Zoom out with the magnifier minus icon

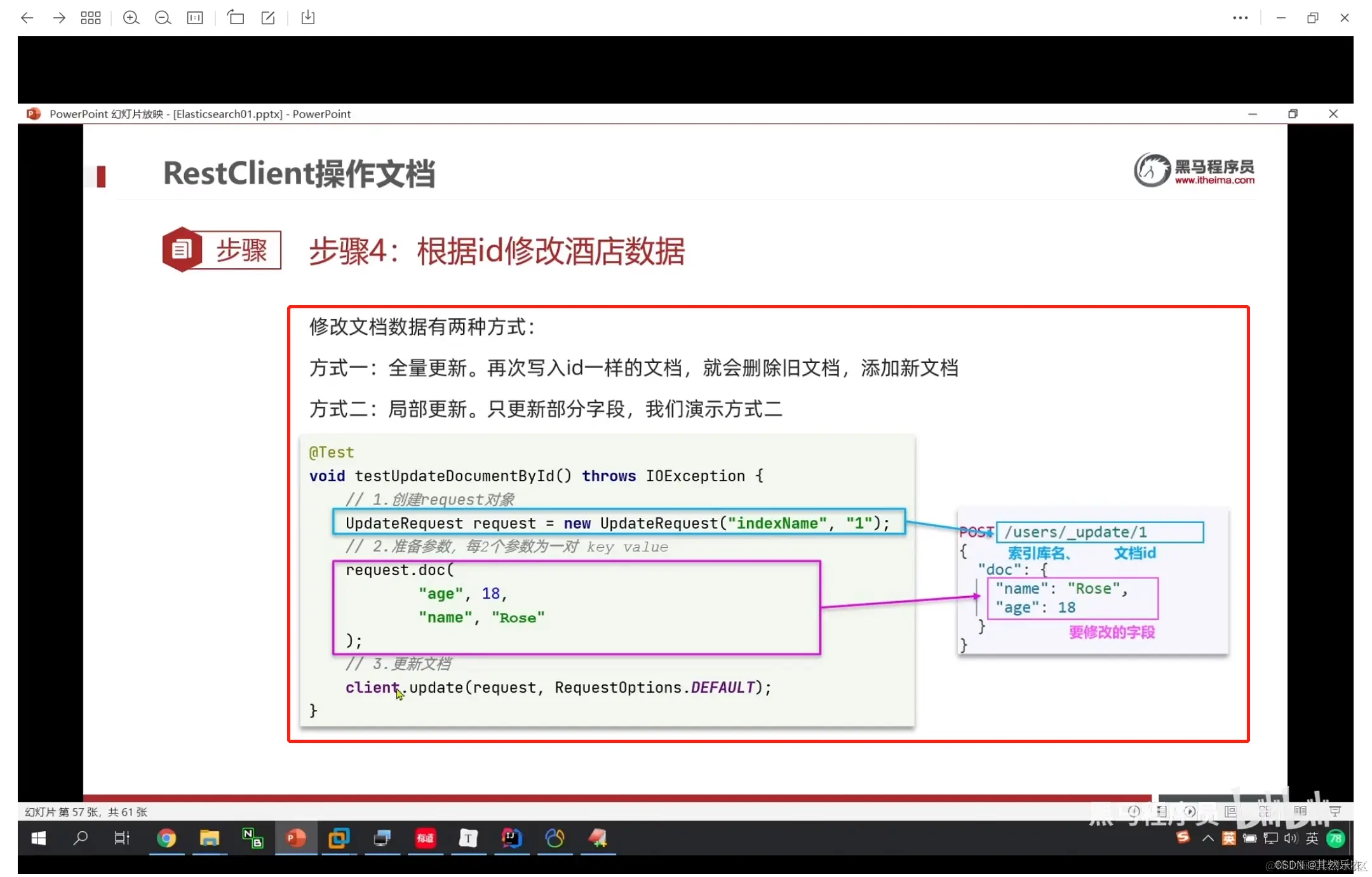[x=163, y=18]
